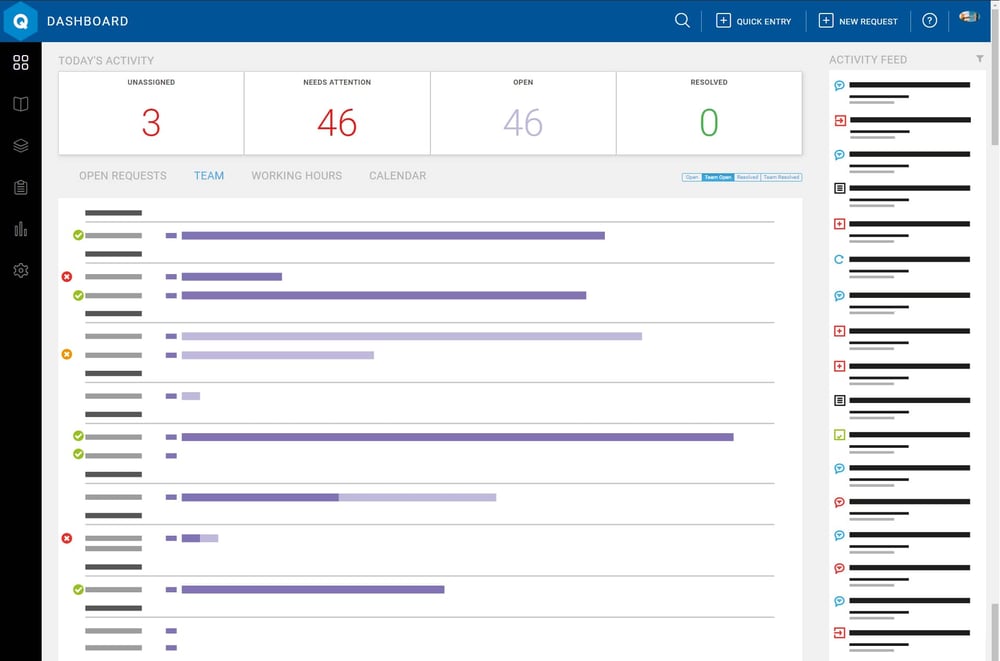Click the orange warning status icon in team chart
1000x661 pixels.
coord(66,354)
